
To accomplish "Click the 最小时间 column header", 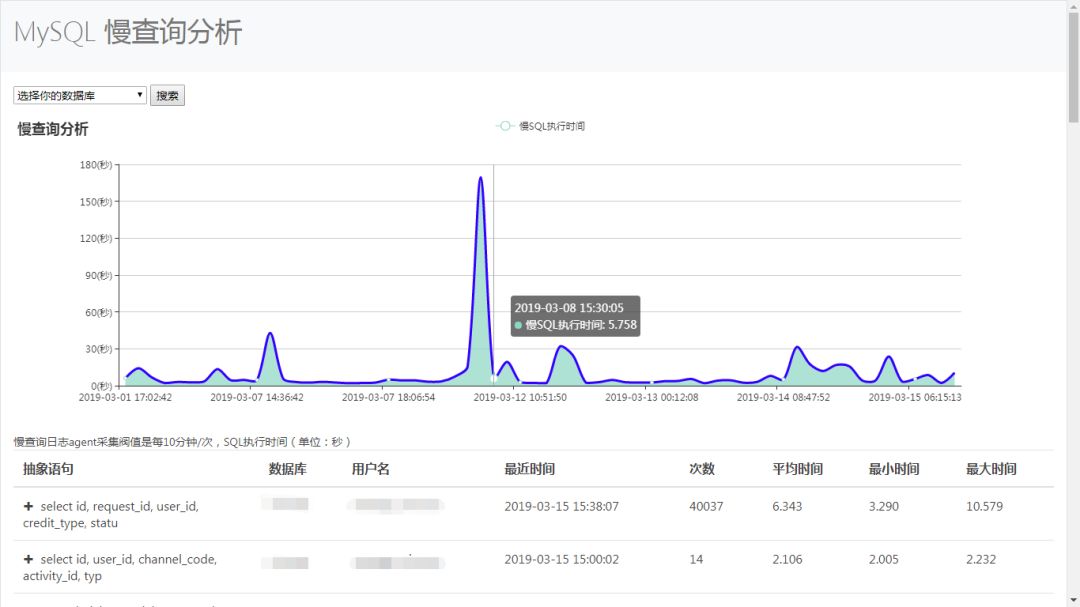I will click(x=894, y=469).
